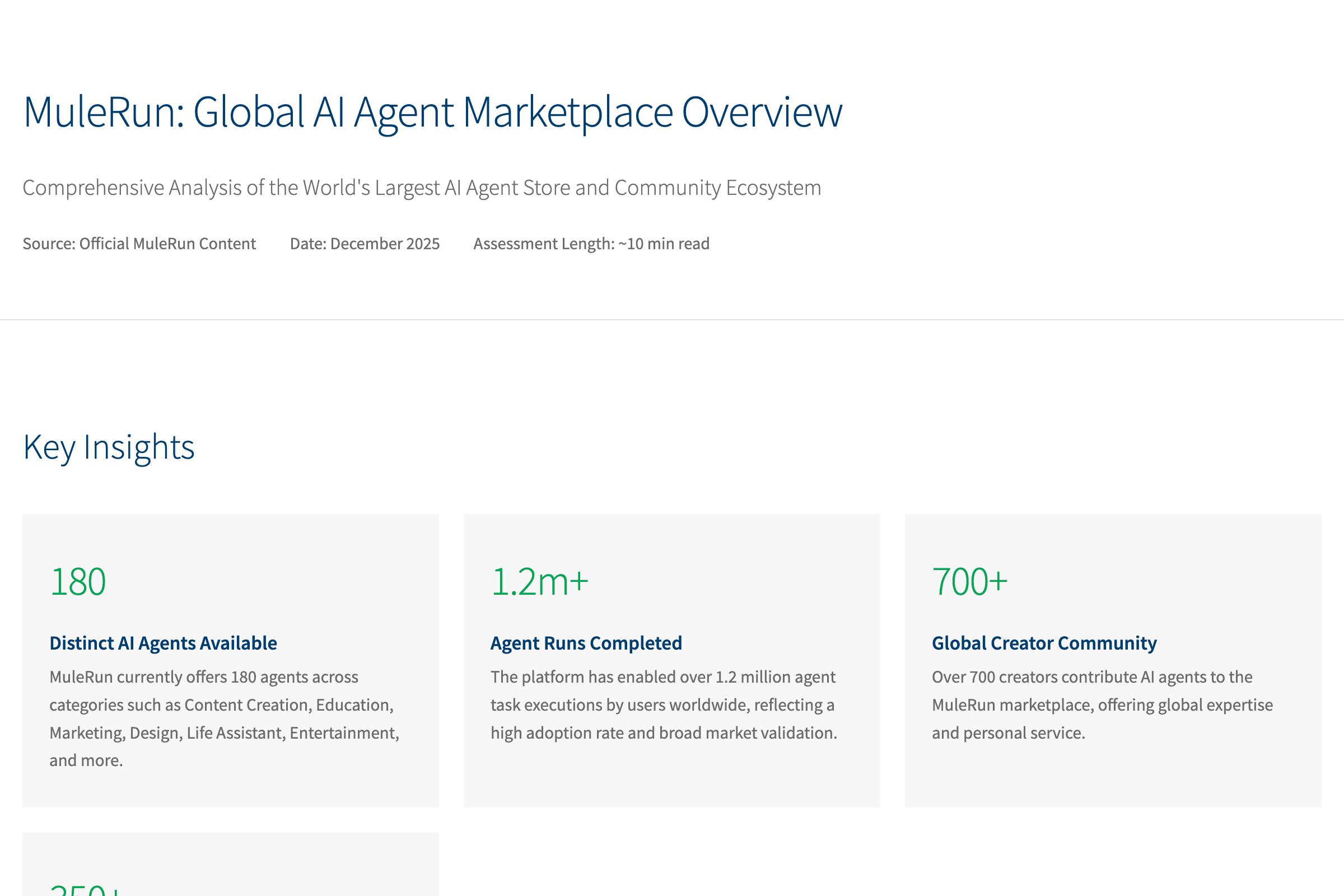Click the Key Insights section heading

point(109,447)
